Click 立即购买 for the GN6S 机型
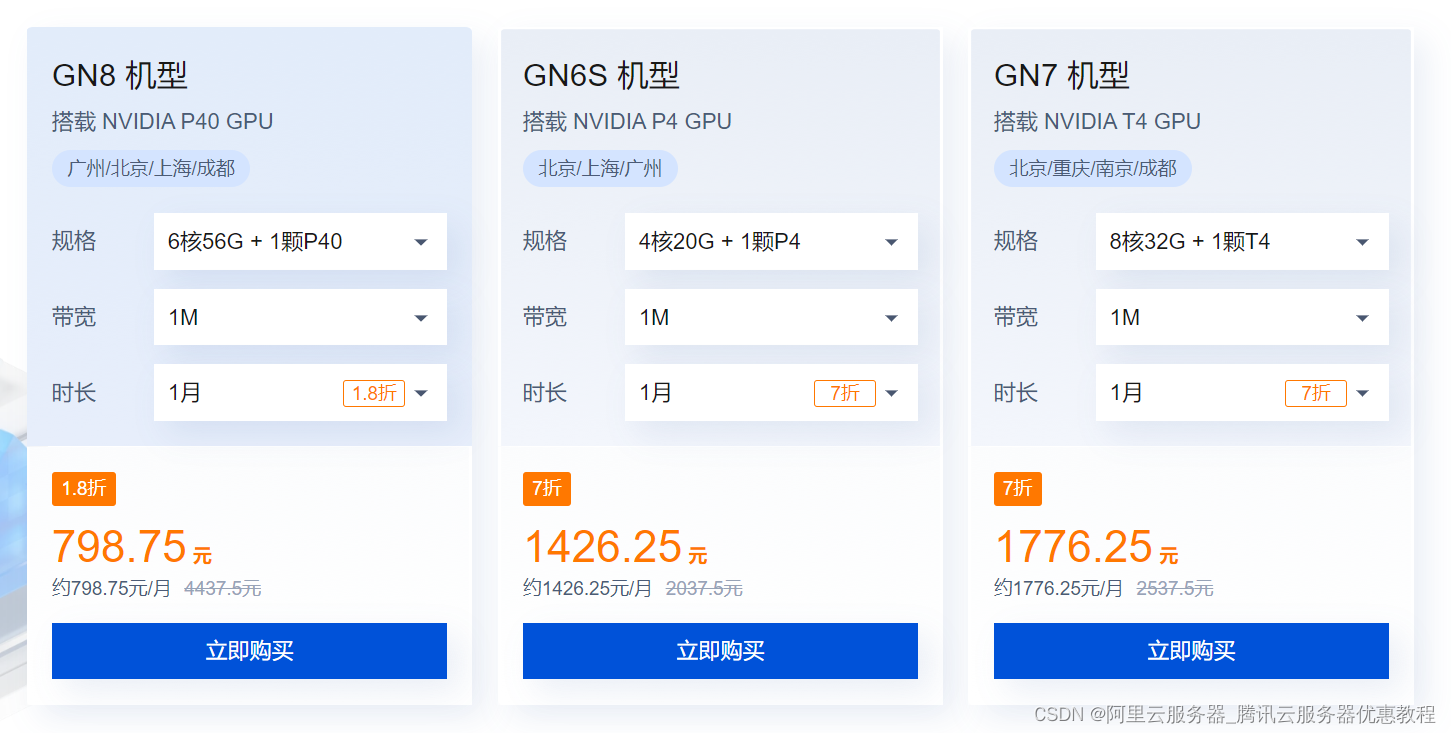1451x733 pixels. pyautogui.click(x=720, y=651)
